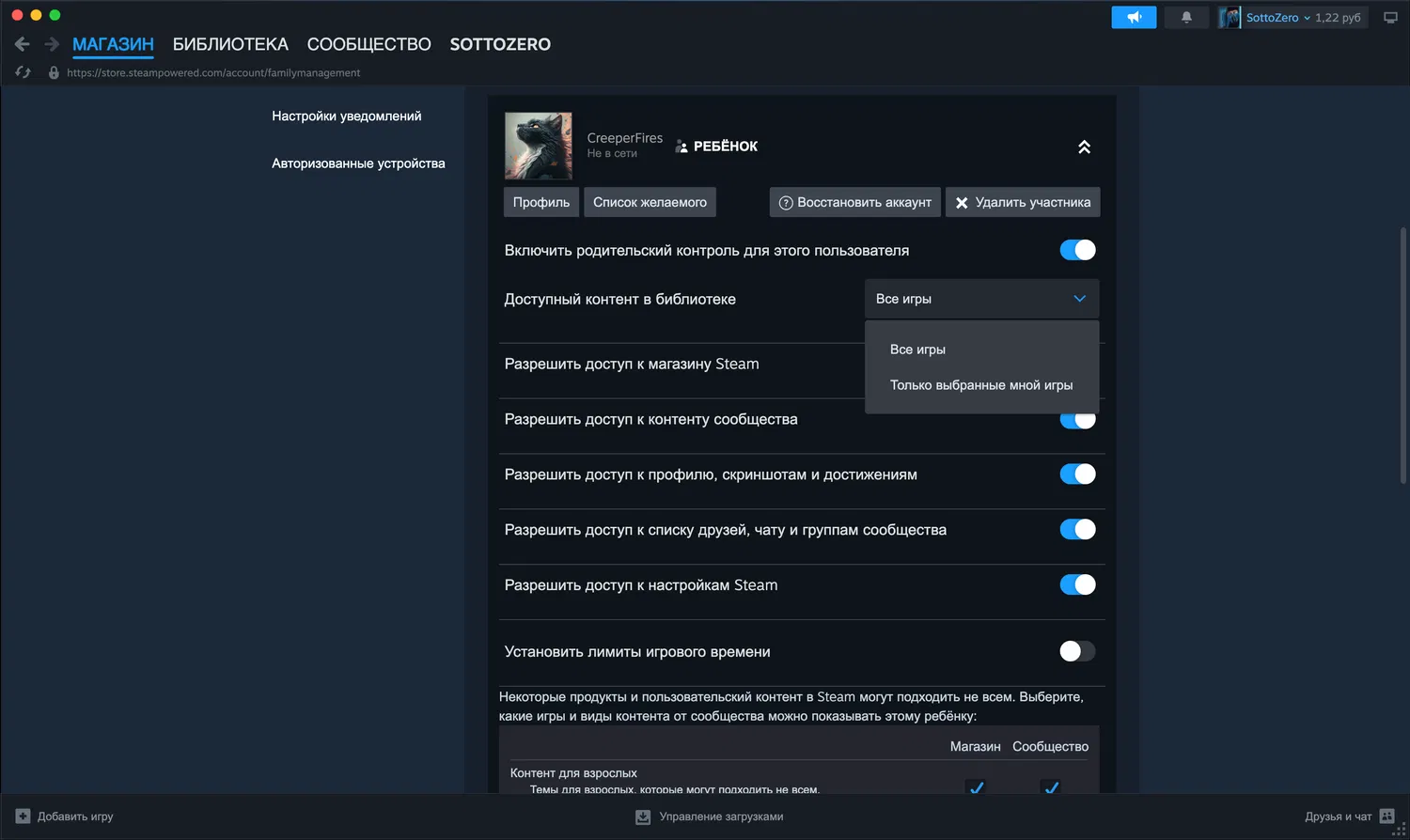The image size is (1410, 840).
Task: Disable parental control for this user
Action: point(1077,250)
